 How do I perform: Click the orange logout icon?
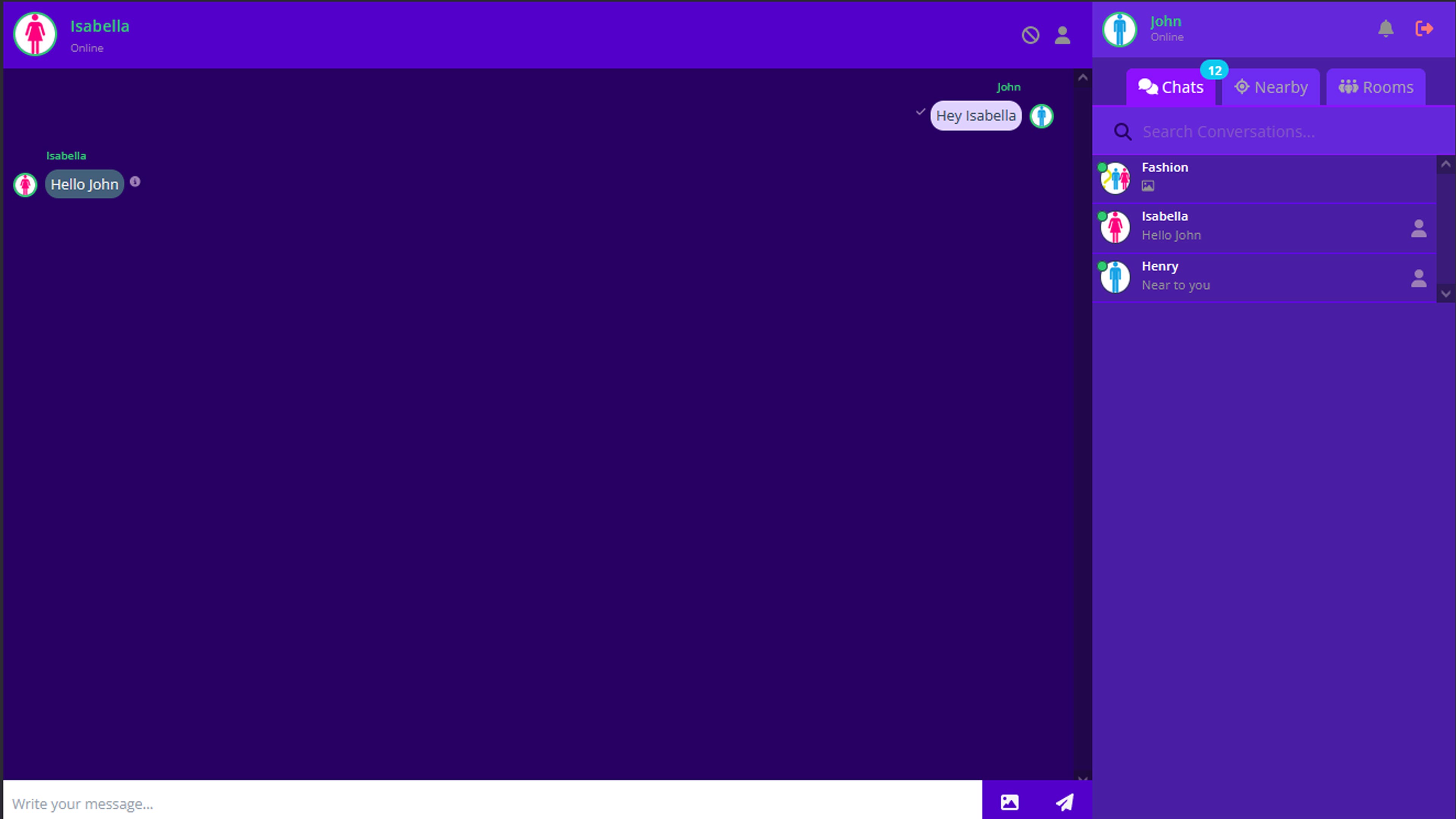point(1424,28)
